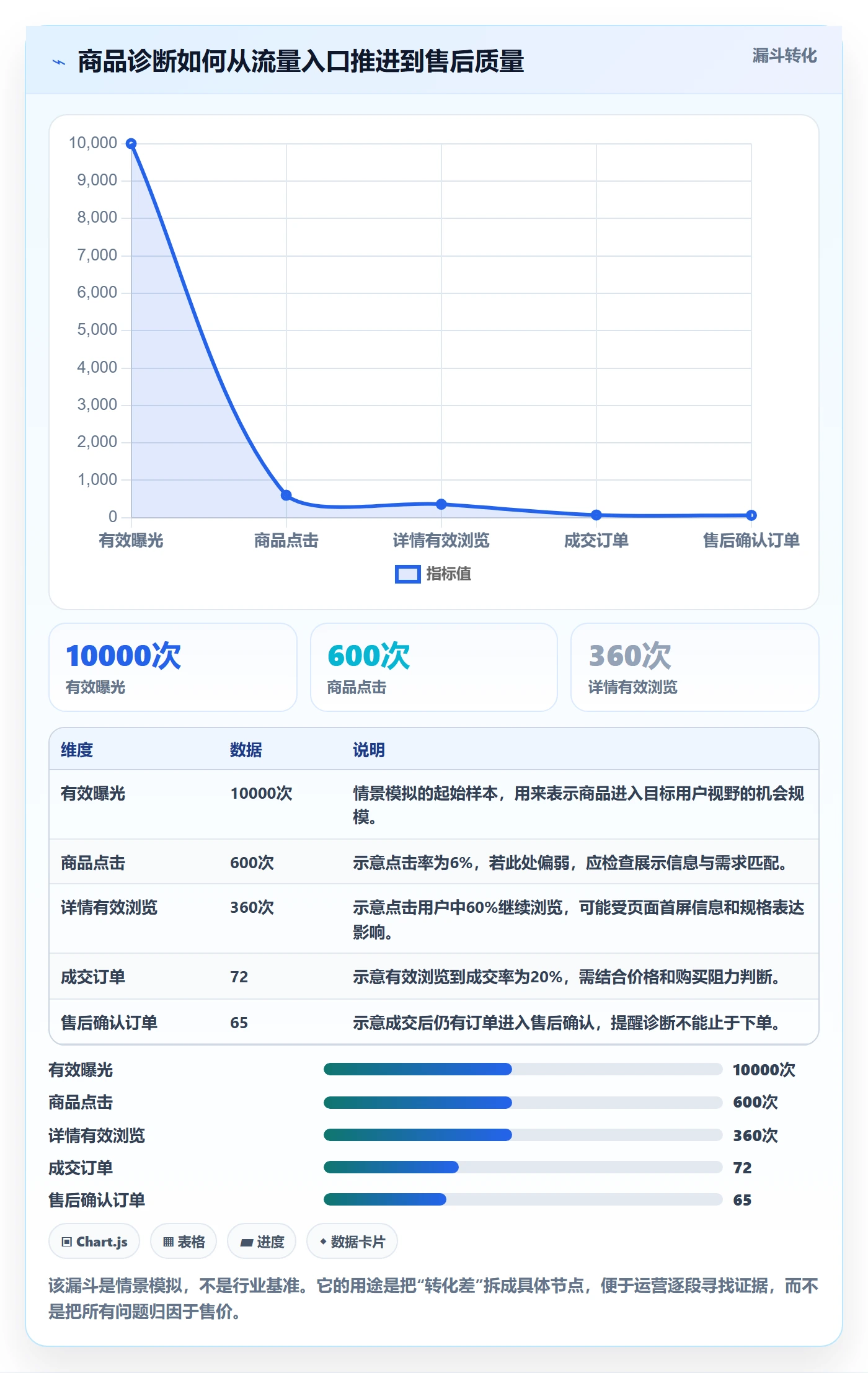
Task: Click the 数据 column header in the table
Action: pos(246,750)
